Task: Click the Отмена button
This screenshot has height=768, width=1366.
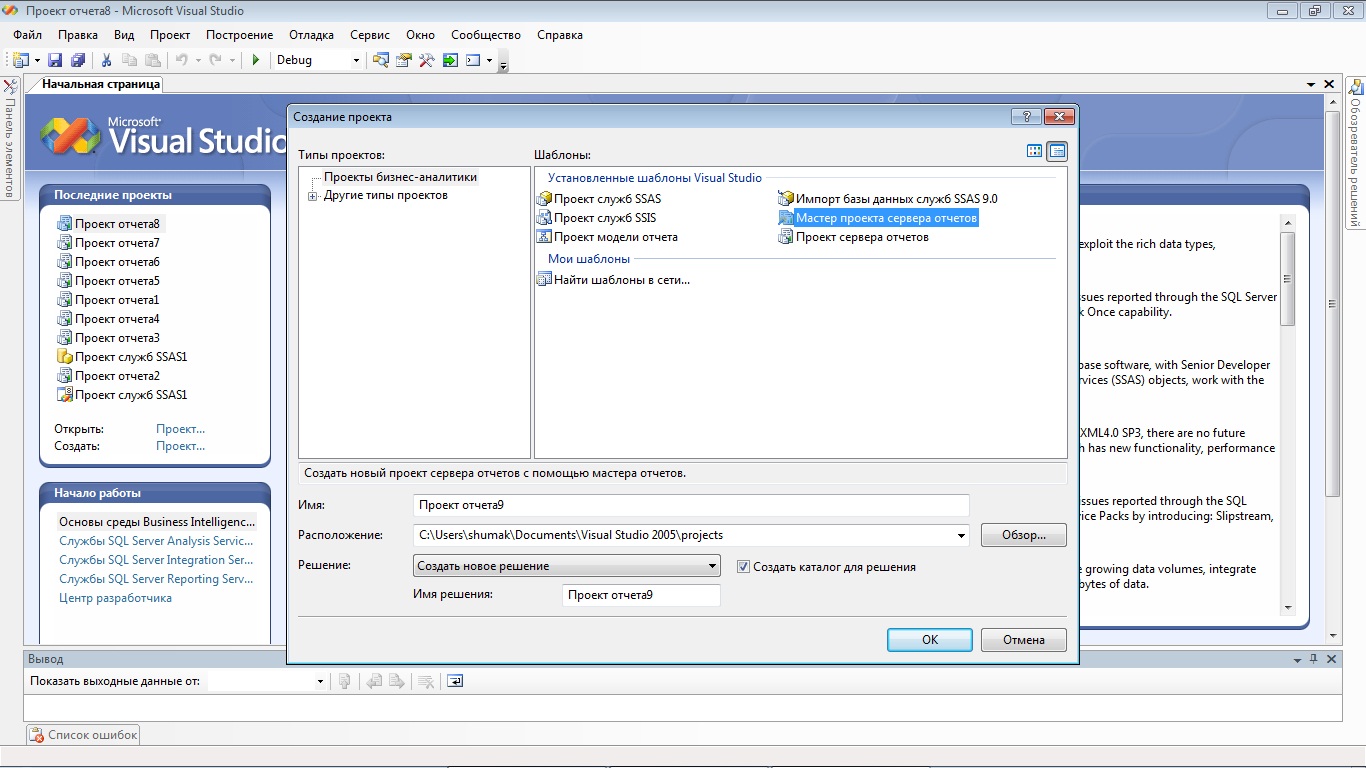Action: [1024, 639]
